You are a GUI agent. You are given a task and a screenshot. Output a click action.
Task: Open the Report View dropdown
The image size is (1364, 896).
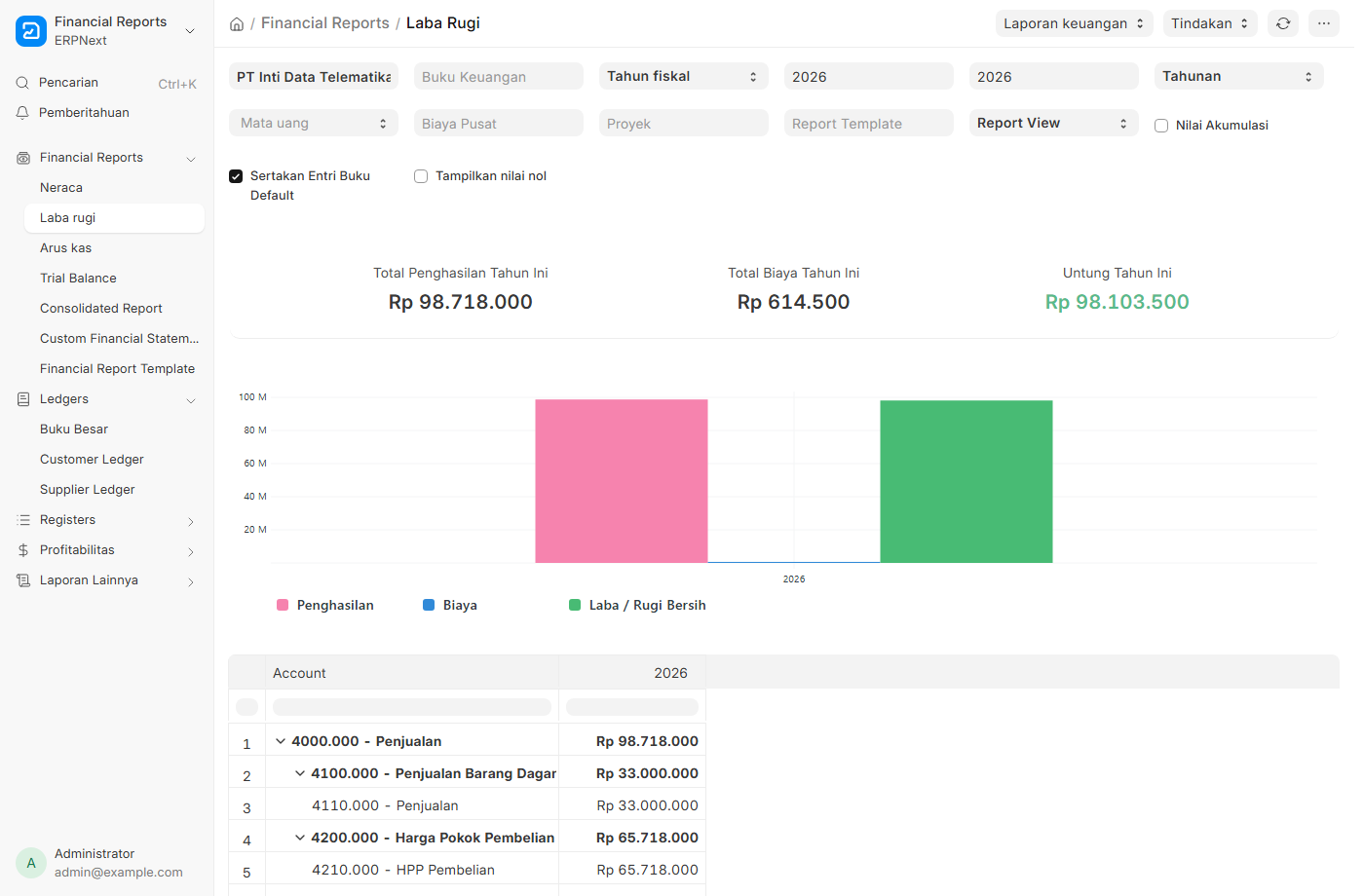[x=1053, y=123]
